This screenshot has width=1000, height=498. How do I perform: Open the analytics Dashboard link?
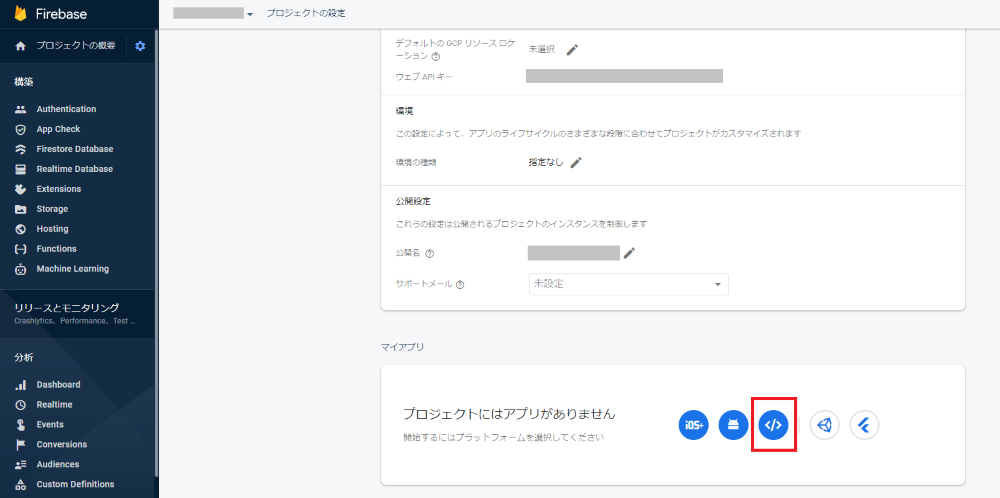(x=58, y=384)
